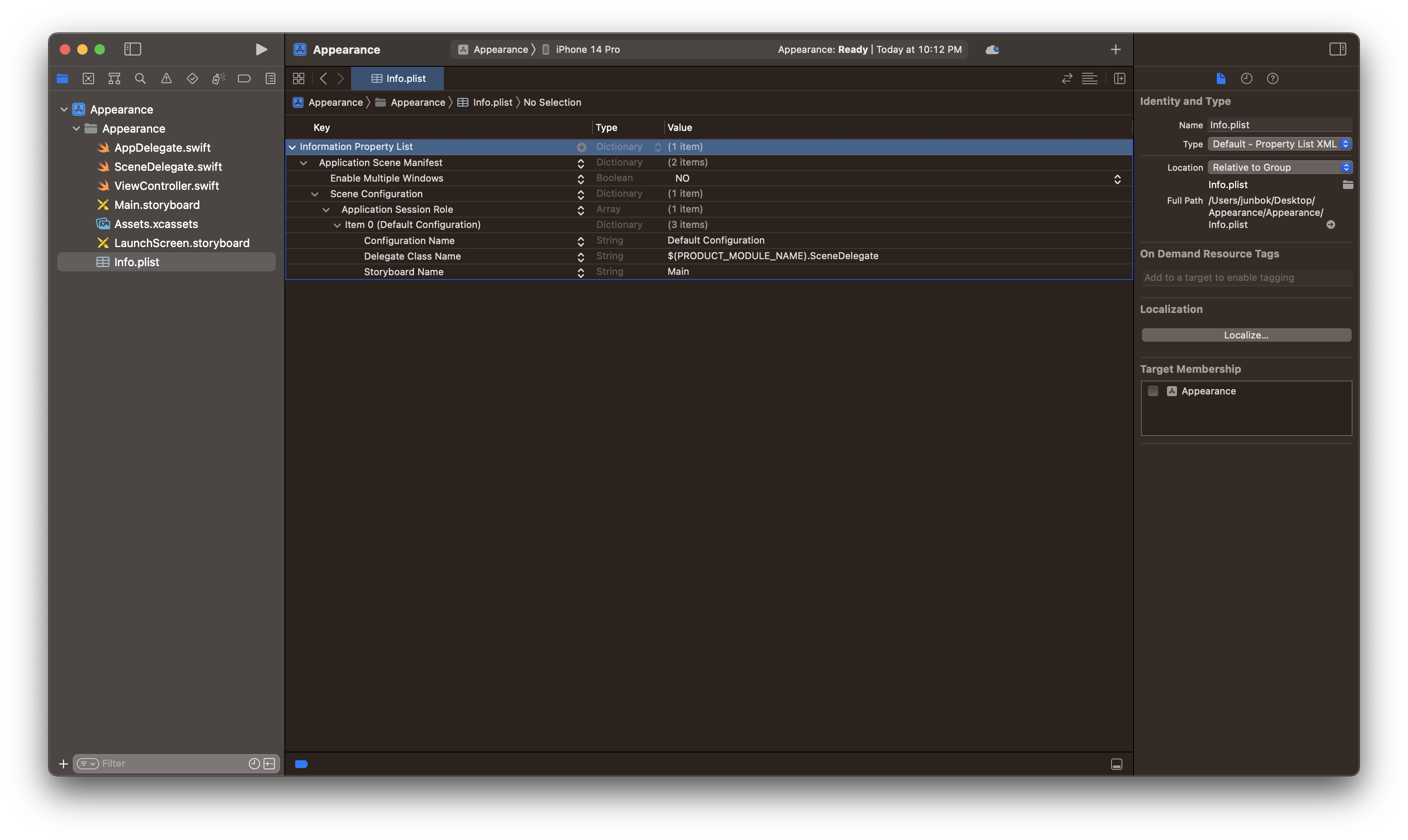Open the Source Control navigator icon
This screenshot has width=1408, height=840.
[88, 79]
